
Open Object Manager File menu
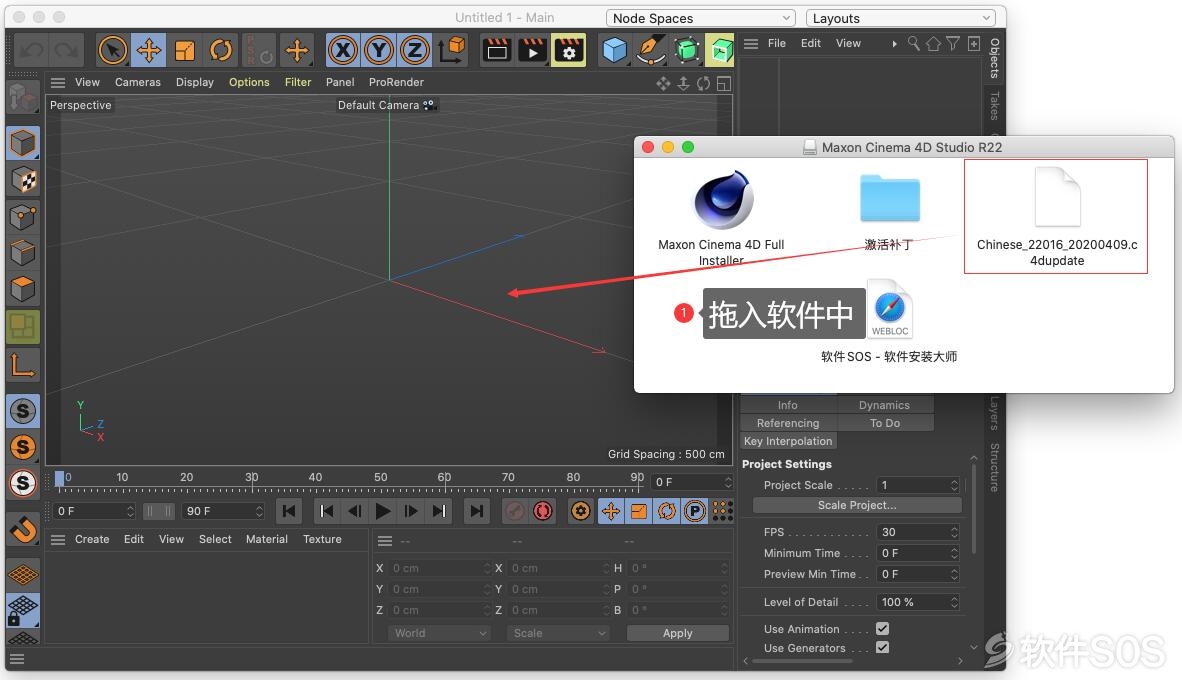776,44
